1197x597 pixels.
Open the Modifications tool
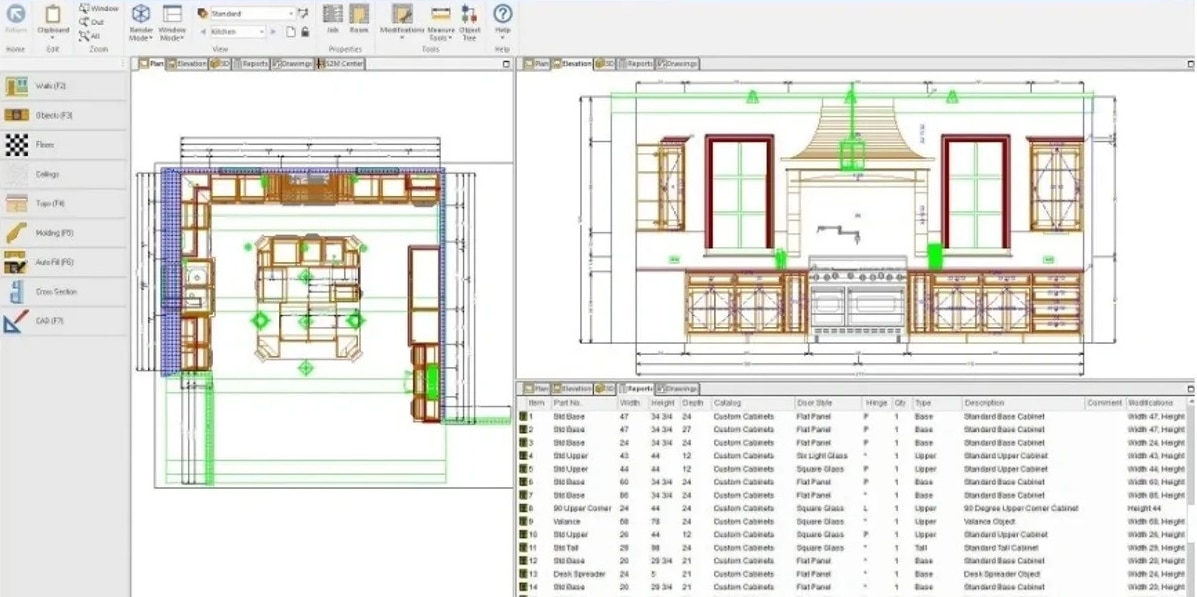402,20
